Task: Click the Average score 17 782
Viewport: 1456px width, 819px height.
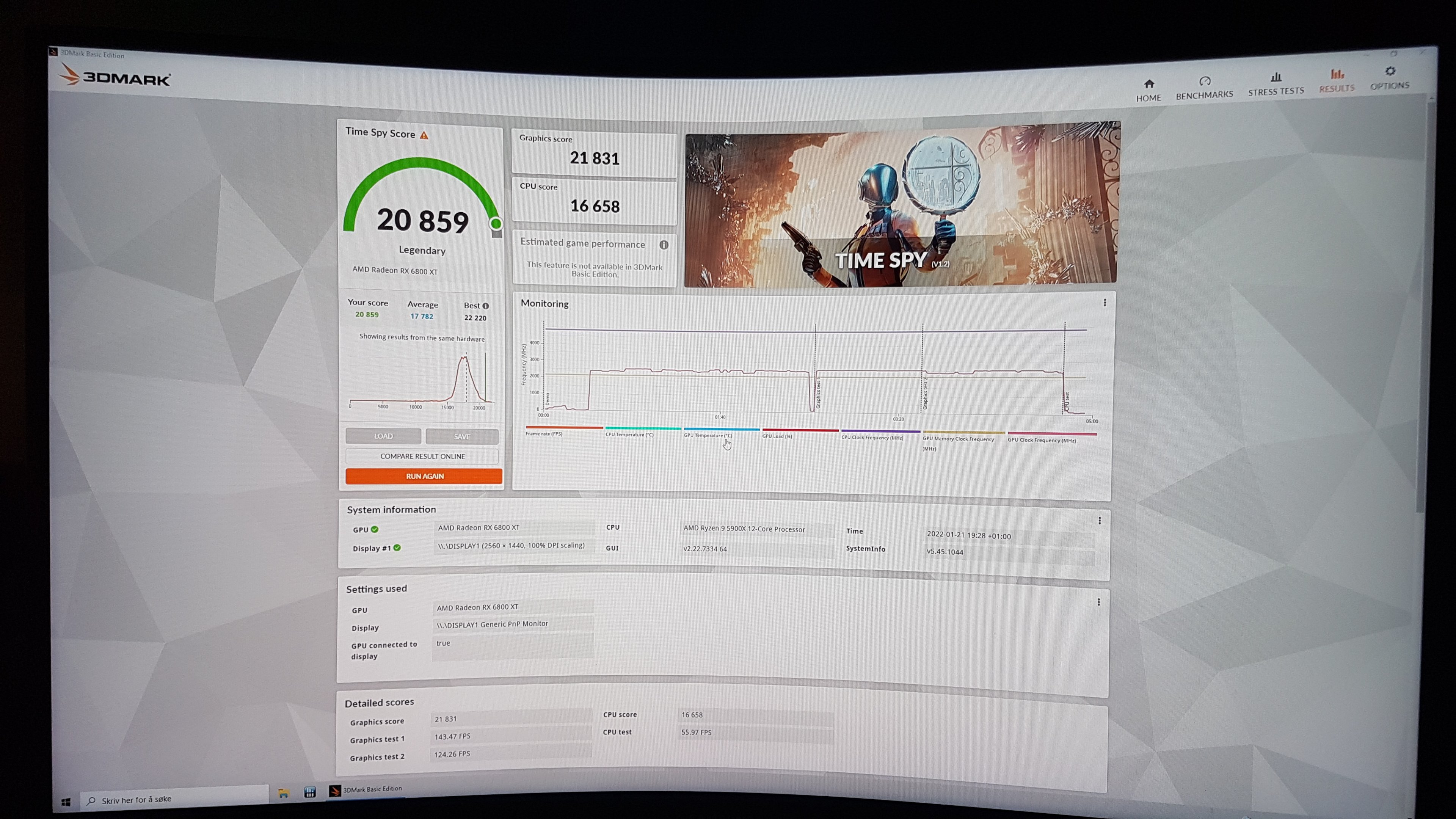Action: (x=422, y=317)
